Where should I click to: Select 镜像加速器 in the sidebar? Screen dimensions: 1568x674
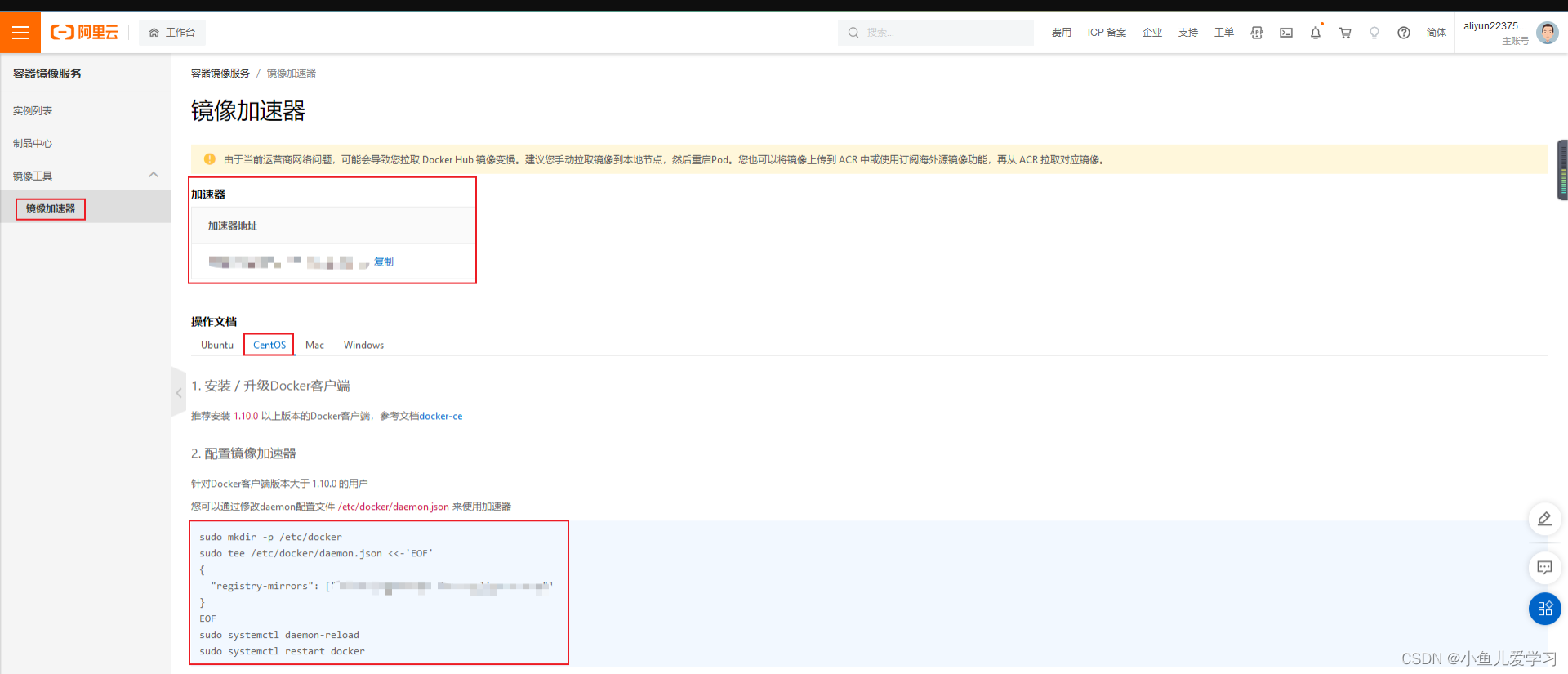[51, 209]
